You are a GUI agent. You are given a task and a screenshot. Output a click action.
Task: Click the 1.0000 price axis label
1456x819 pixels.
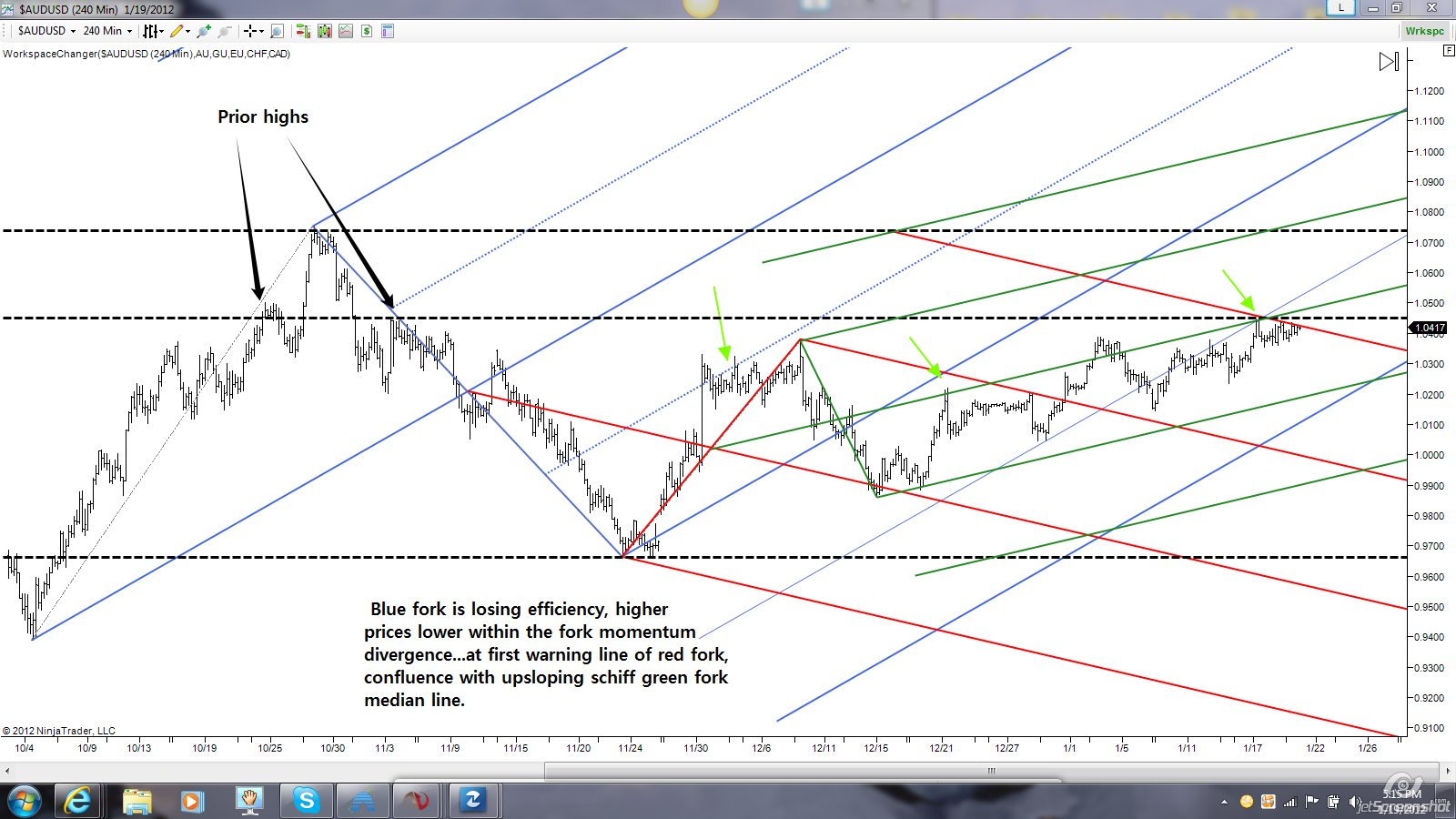1429,455
